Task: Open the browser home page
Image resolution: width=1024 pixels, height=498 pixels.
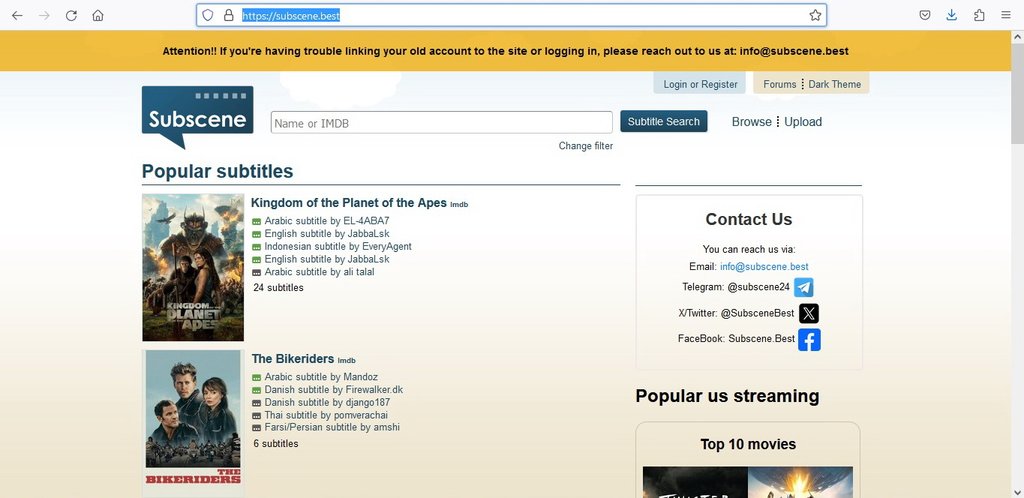Action: point(98,16)
